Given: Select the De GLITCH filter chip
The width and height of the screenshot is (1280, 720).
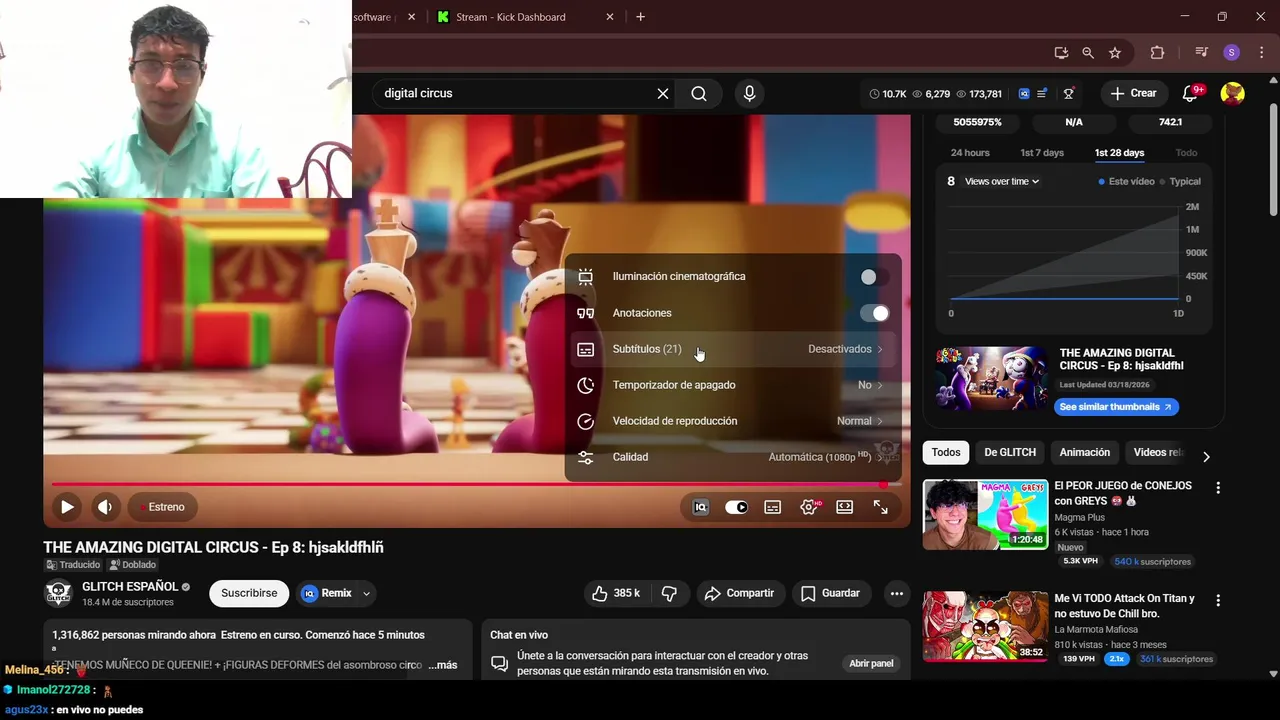Looking at the screenshot, I should pos(1010,453).
